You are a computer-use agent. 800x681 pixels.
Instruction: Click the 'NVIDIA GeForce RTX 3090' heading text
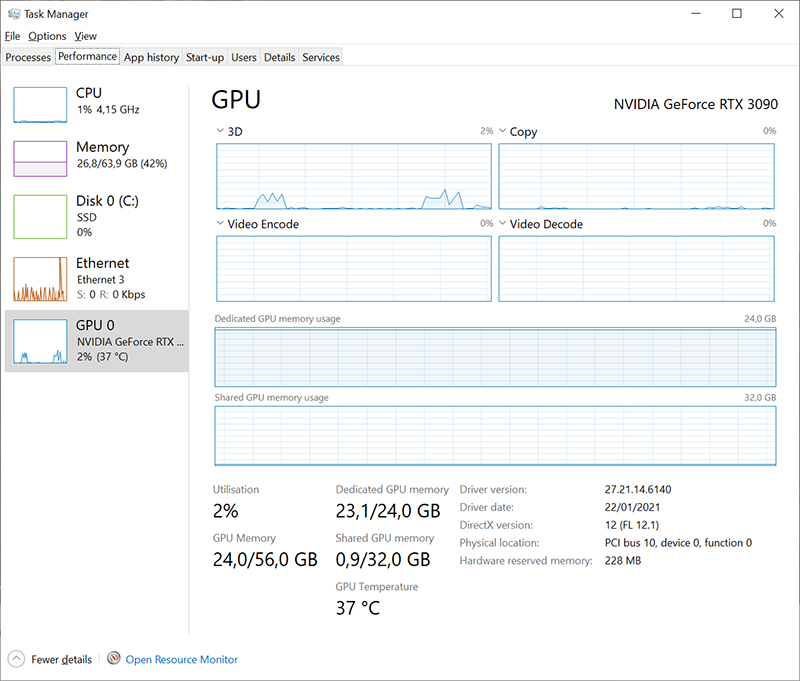pyautogui.click(x=695, y=104)
